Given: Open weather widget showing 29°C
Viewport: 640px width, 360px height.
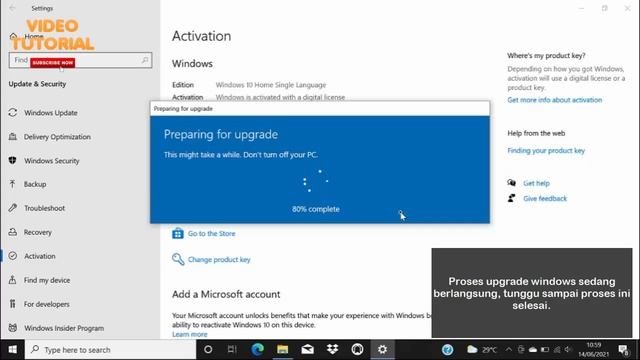Looking at the screenshot, I should (482, 350).
